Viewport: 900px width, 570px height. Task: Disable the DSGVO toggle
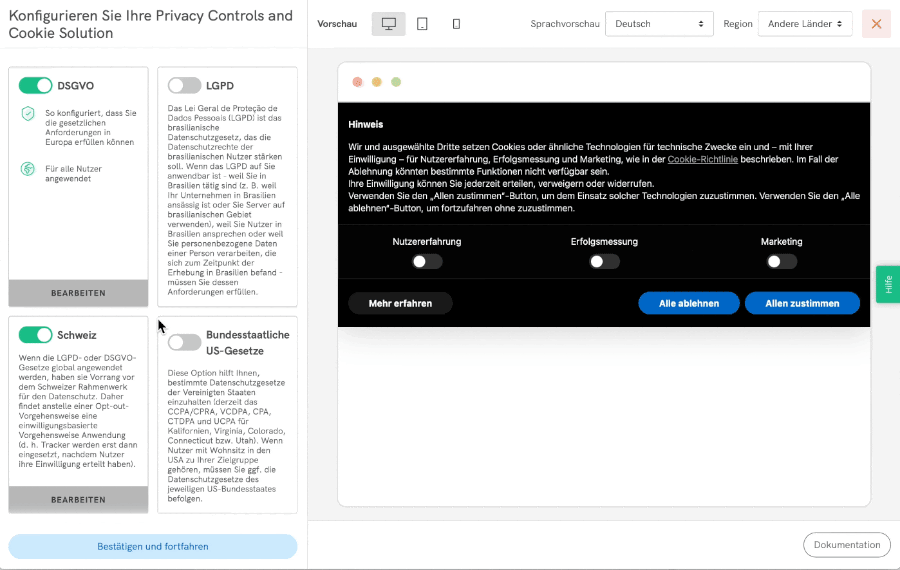tap(35, 86)
